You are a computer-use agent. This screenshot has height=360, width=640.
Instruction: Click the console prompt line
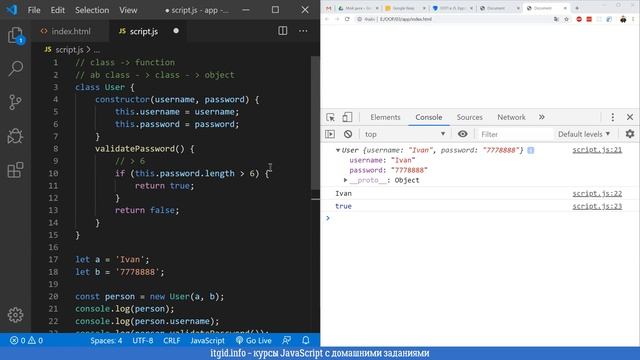(x=480, y=218)
